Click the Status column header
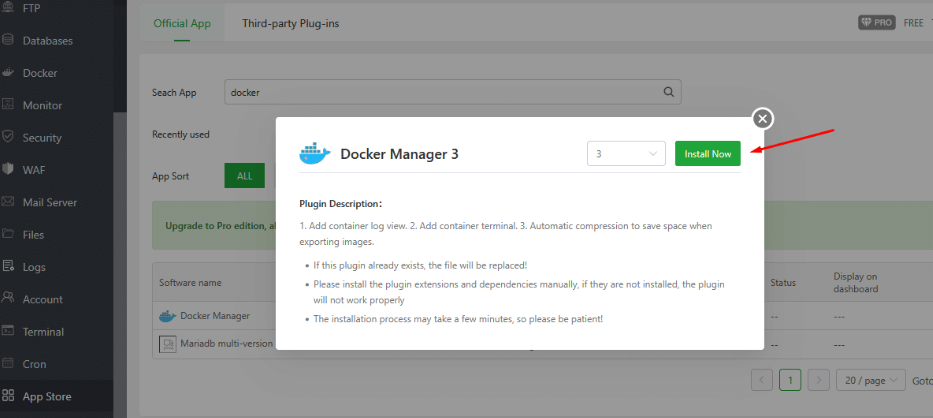 click(782, 282)
